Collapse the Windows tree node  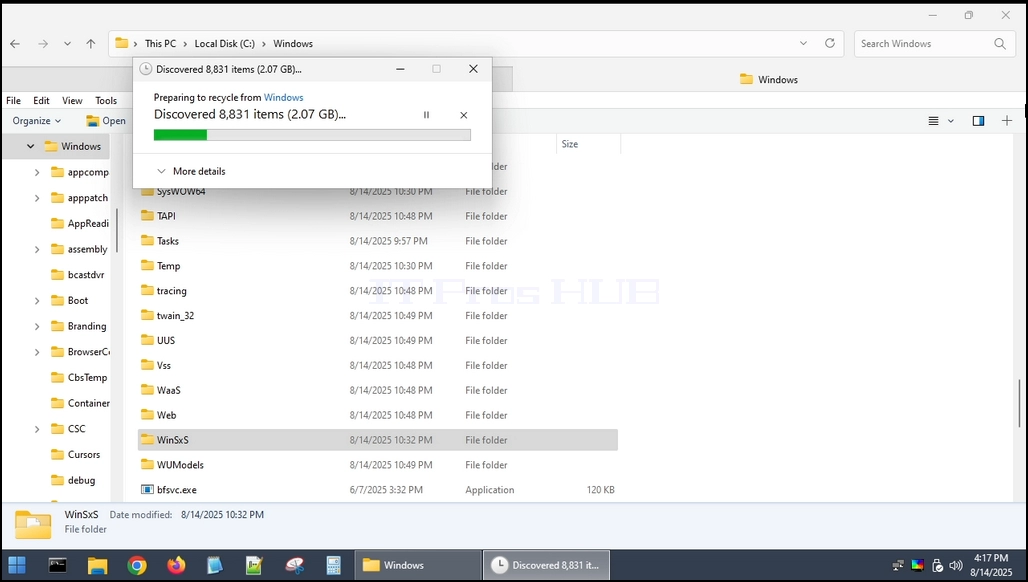point(30,146)
